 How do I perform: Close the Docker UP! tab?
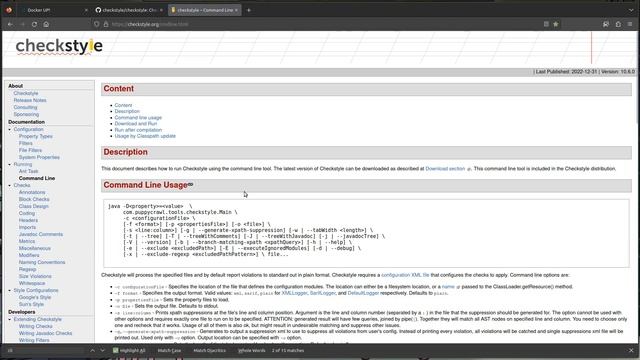[x=86, y=10]
